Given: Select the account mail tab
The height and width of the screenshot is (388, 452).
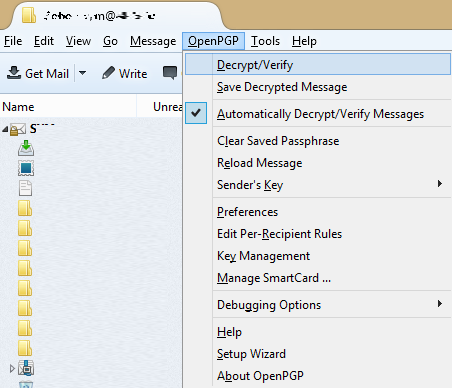Looking at the screenshot, I should pyautogui.click(x=117, y=15).
